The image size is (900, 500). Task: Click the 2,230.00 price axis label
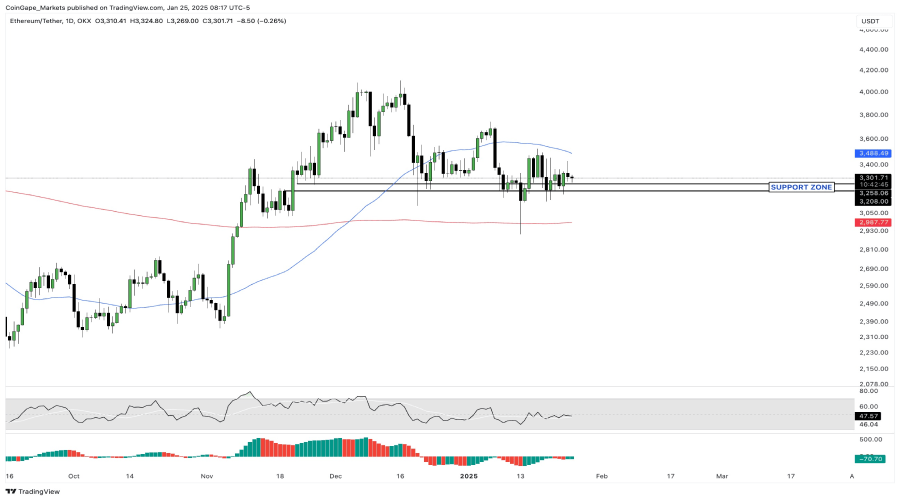[874, 352]
